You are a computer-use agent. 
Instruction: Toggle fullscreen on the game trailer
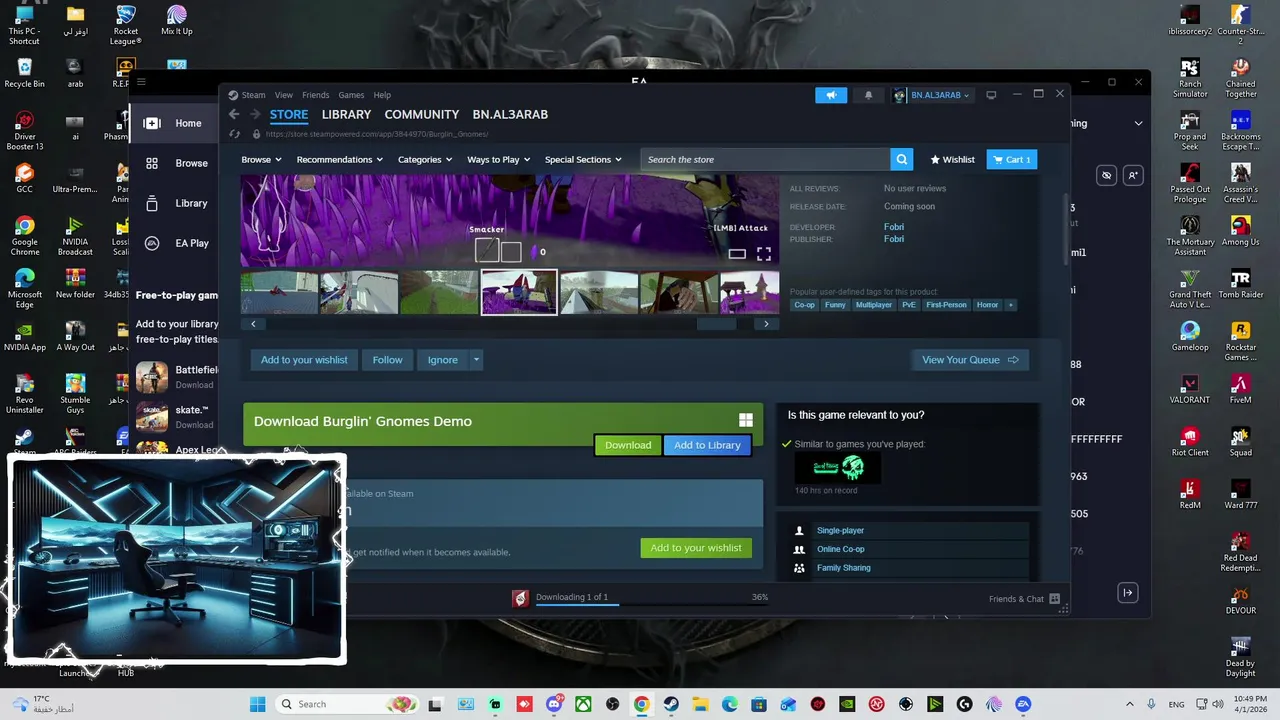(764, 254)
